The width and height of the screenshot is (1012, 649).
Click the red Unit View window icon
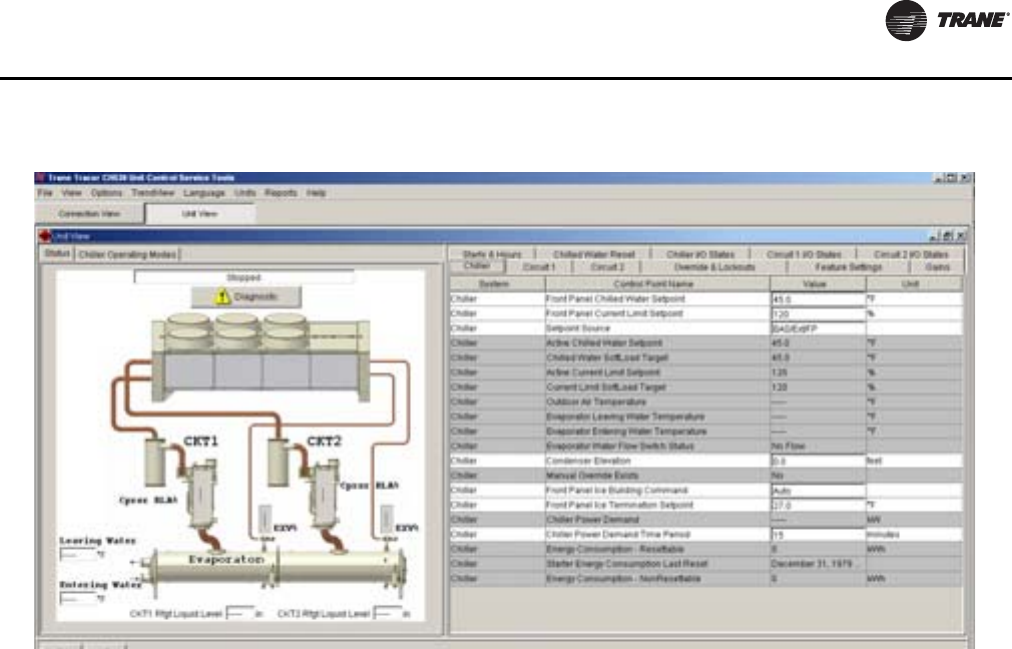[x=45, y=236]
